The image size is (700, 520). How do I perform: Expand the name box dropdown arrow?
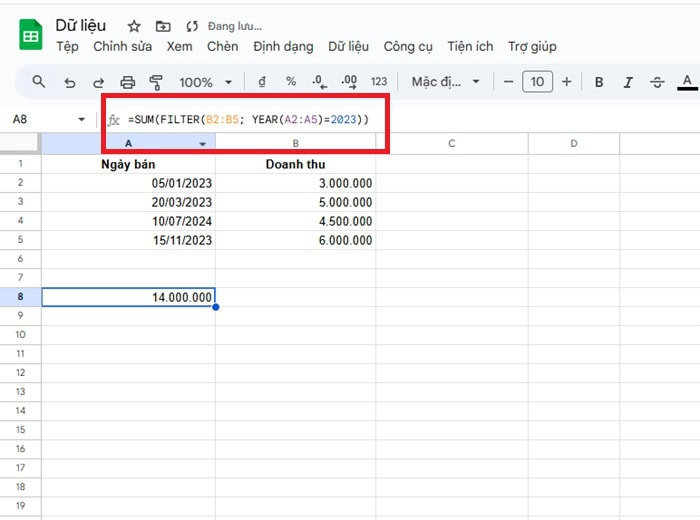coord(81,120)
